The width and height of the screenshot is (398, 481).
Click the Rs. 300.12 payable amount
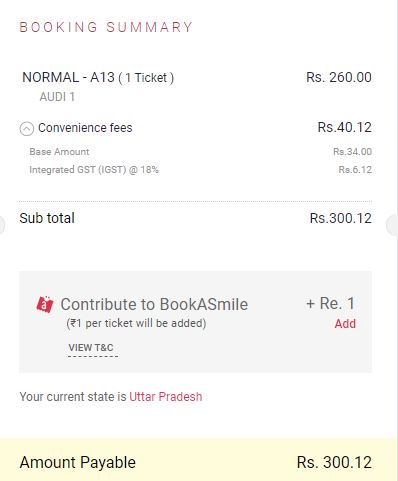(x=334, y=462)
